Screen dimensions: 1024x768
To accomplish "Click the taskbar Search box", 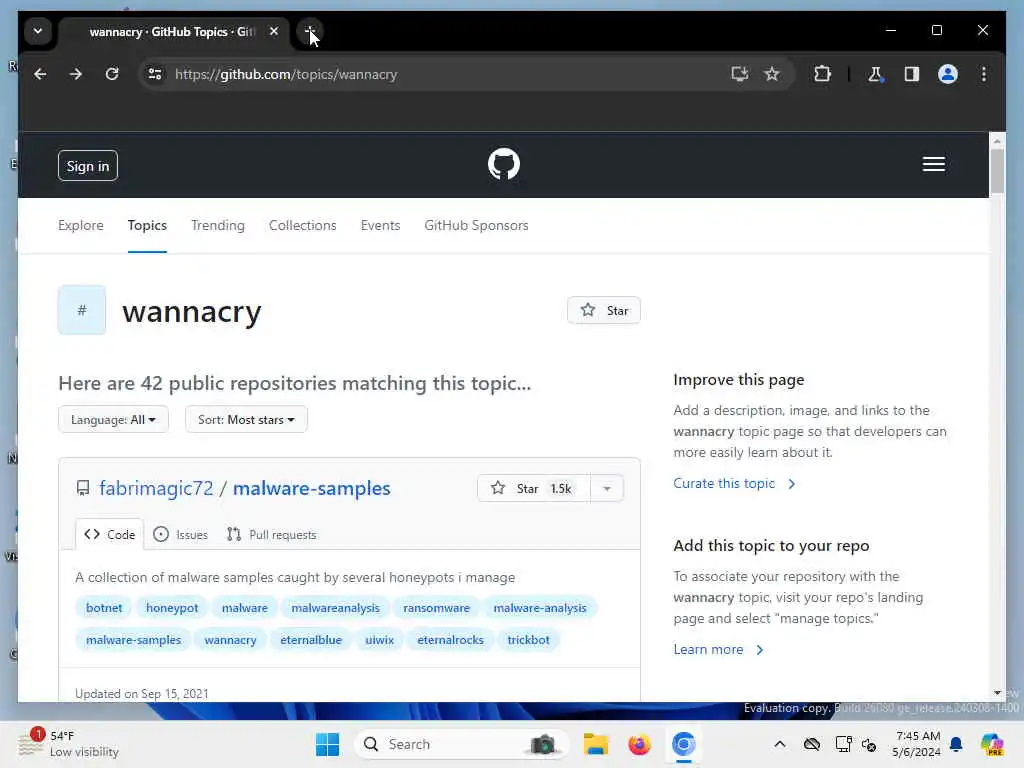I will click(462, 744).
